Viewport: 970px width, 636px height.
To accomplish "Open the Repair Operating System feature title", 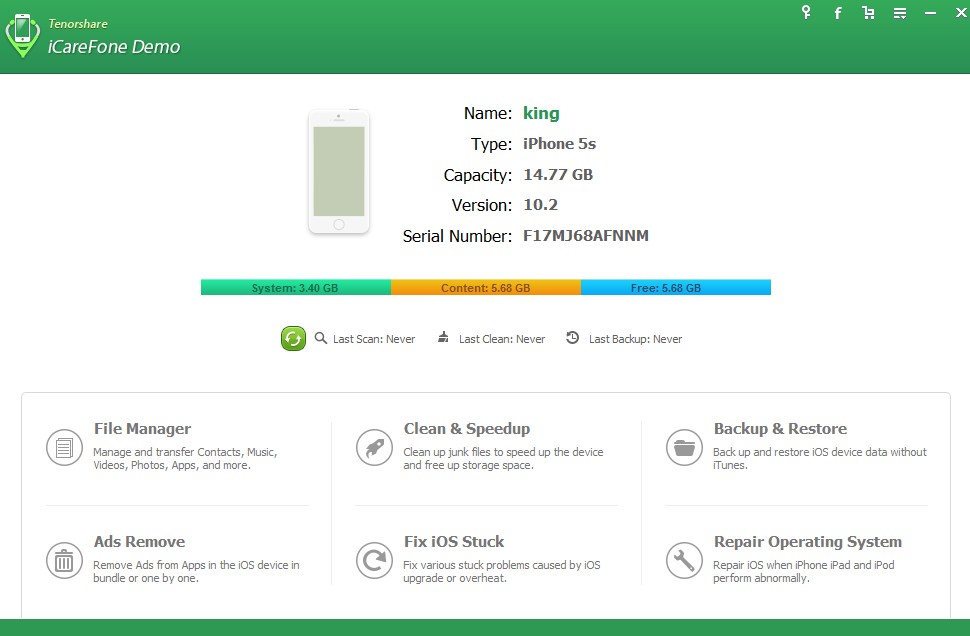I will [808, 542].
